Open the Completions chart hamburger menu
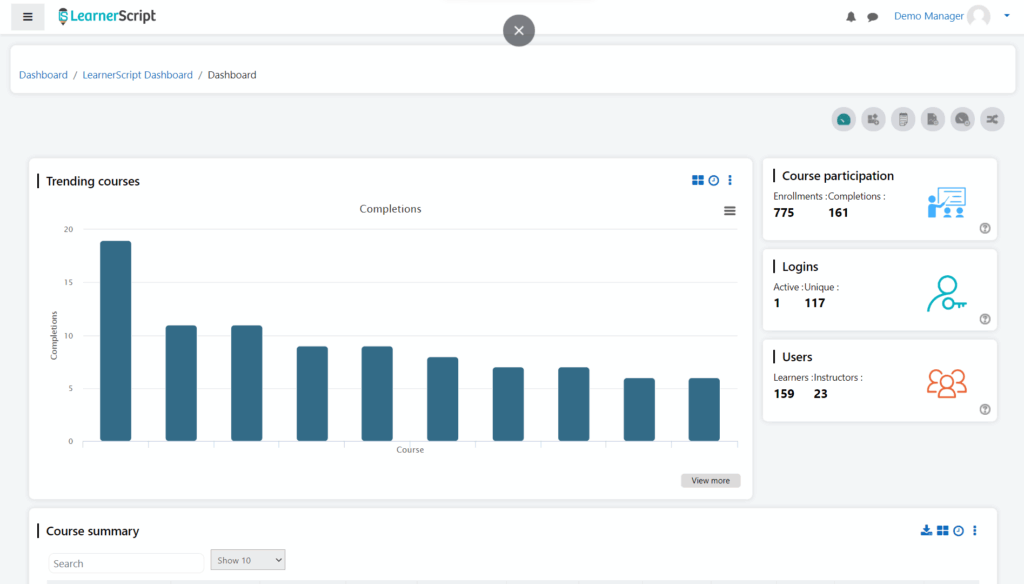The image size is (1024, 584). [730, 211]
